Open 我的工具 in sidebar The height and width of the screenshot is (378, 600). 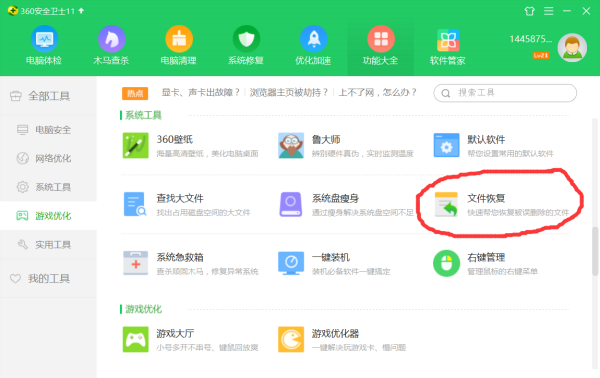click(x=48, y=278)
